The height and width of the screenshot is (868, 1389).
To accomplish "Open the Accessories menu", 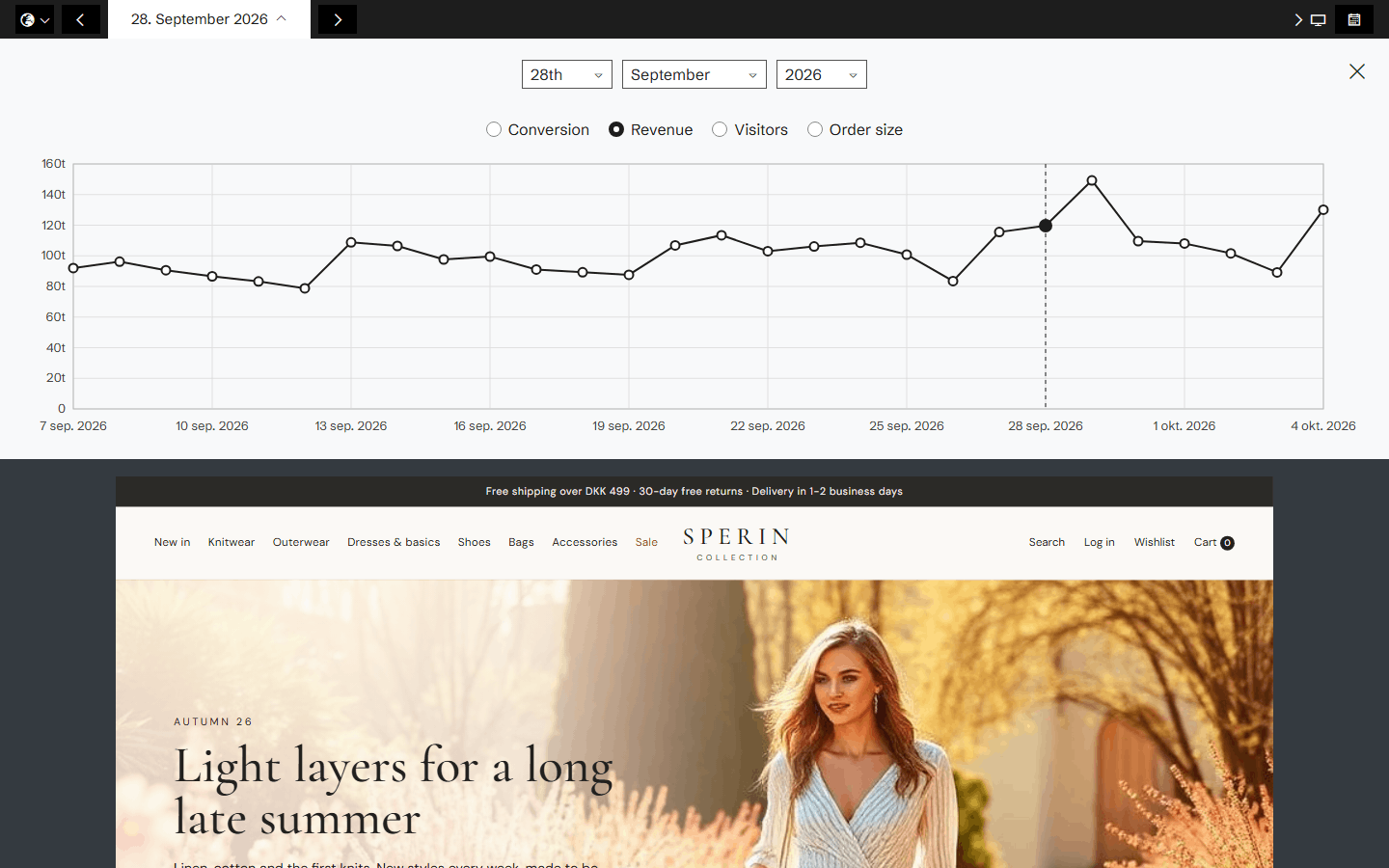I will [585, 542].
